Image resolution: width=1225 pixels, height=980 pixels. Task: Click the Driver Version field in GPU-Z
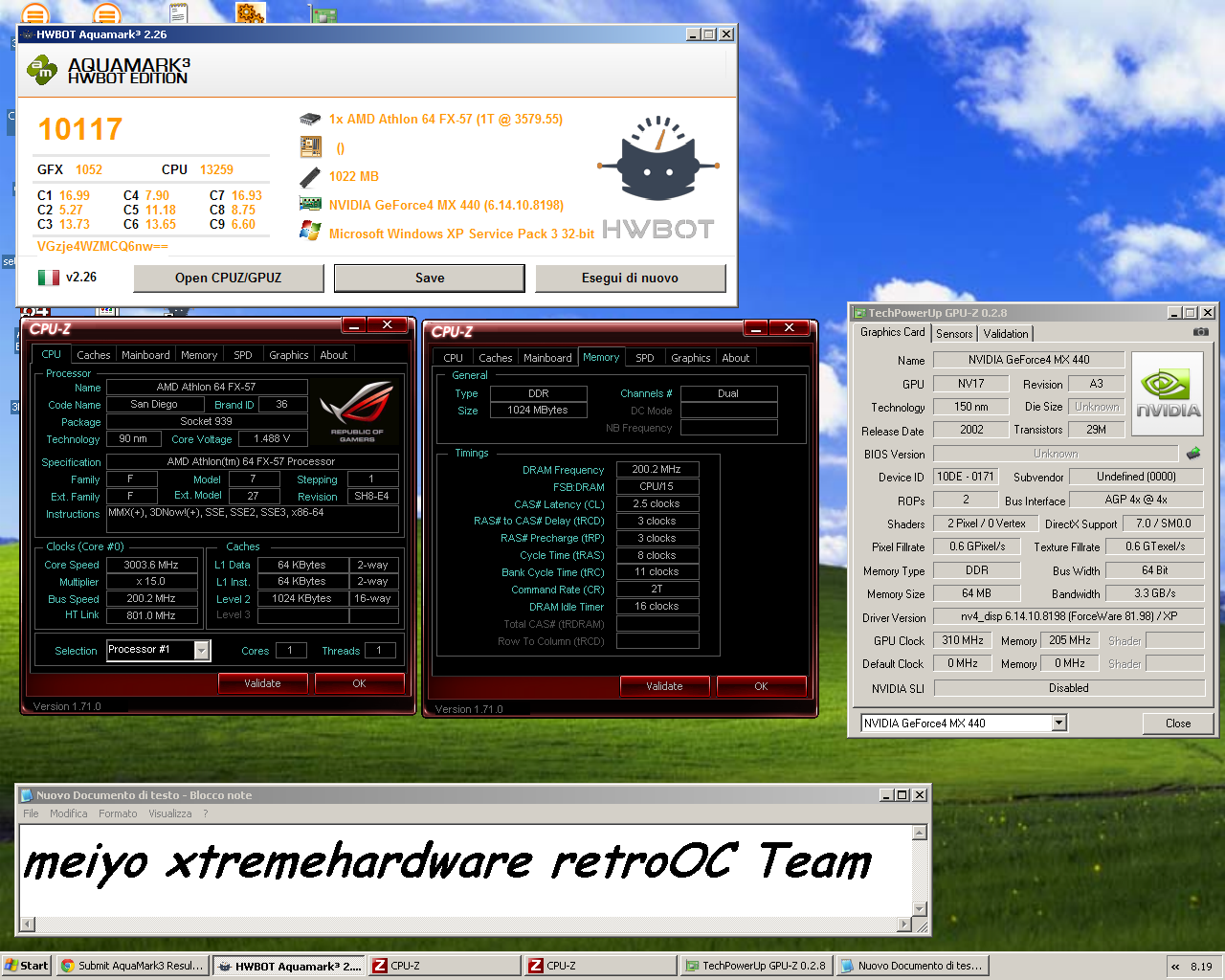click(1069, 616)
